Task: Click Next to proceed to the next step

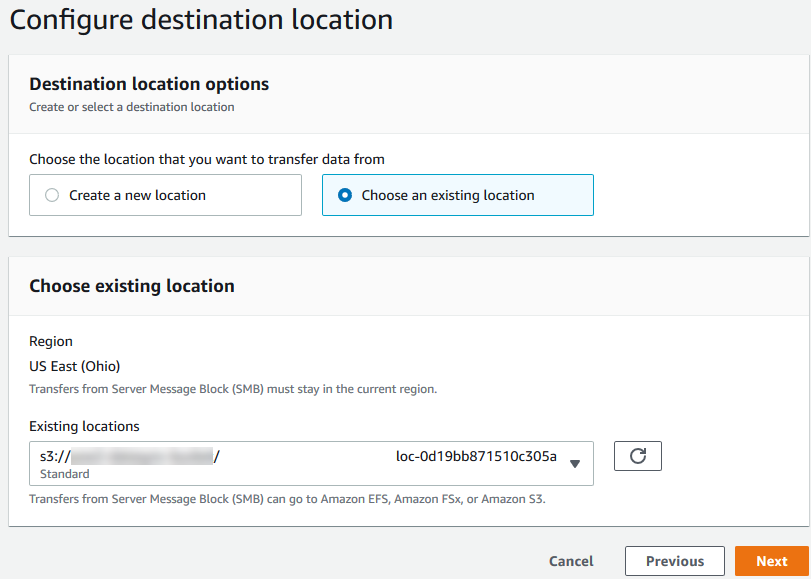Action: tap(771, 561)
